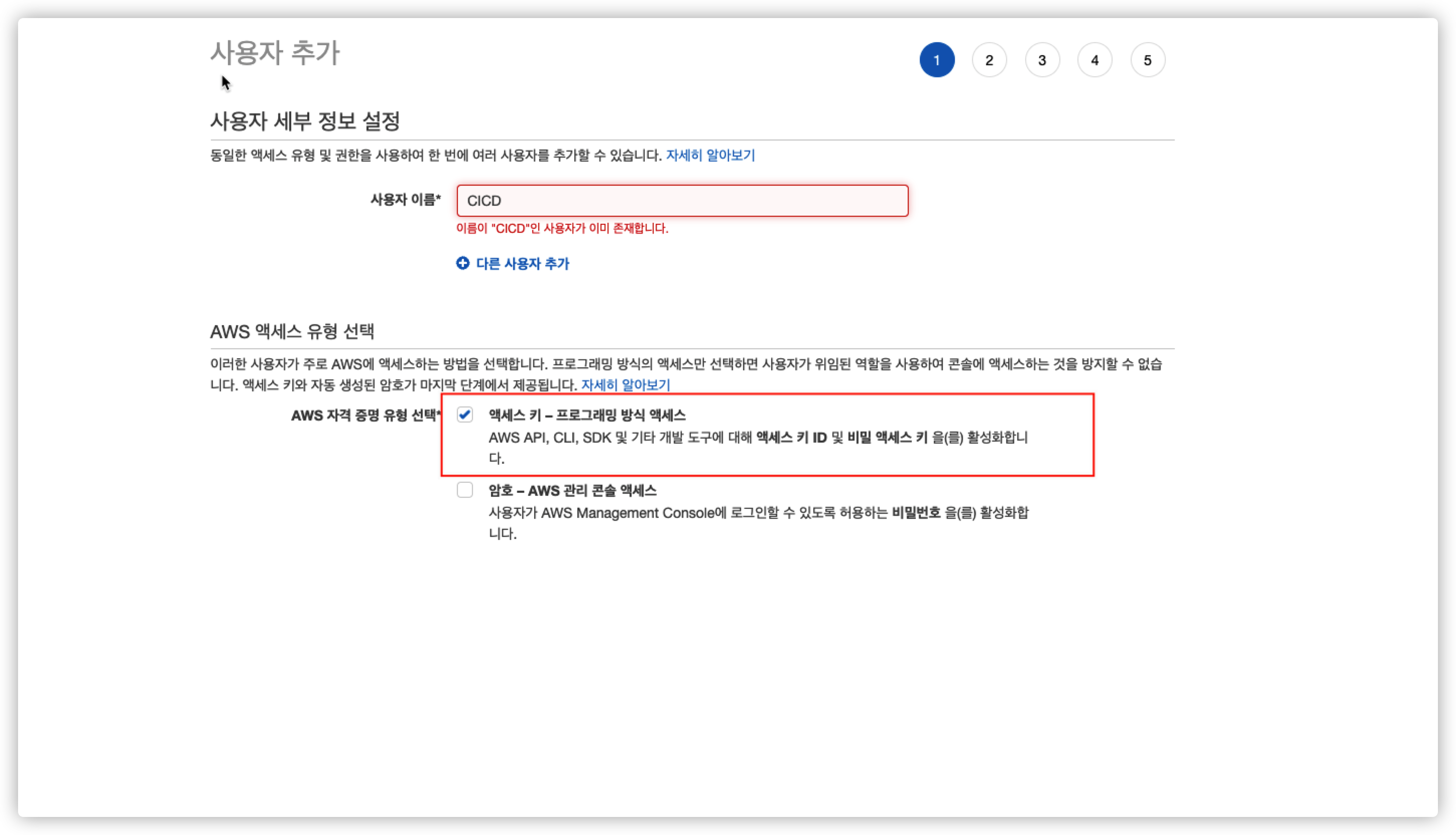Click the red CICD already exists error message
This screenshot has height=835, width=1456.
[x=562, y=228]
